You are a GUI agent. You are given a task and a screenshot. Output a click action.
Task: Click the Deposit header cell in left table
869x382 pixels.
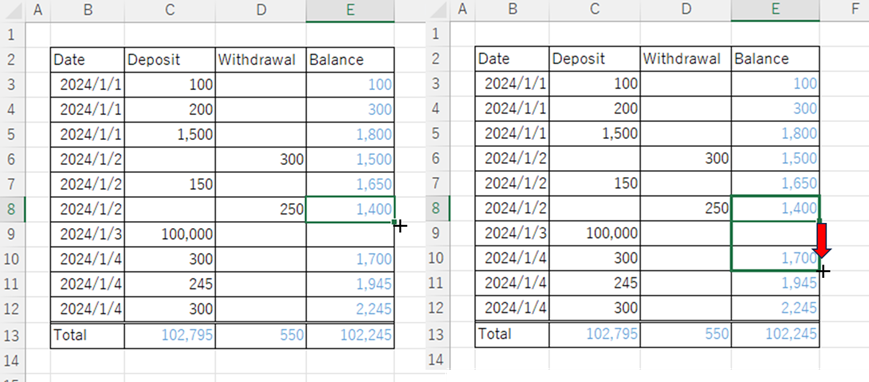tap(170, 60)
